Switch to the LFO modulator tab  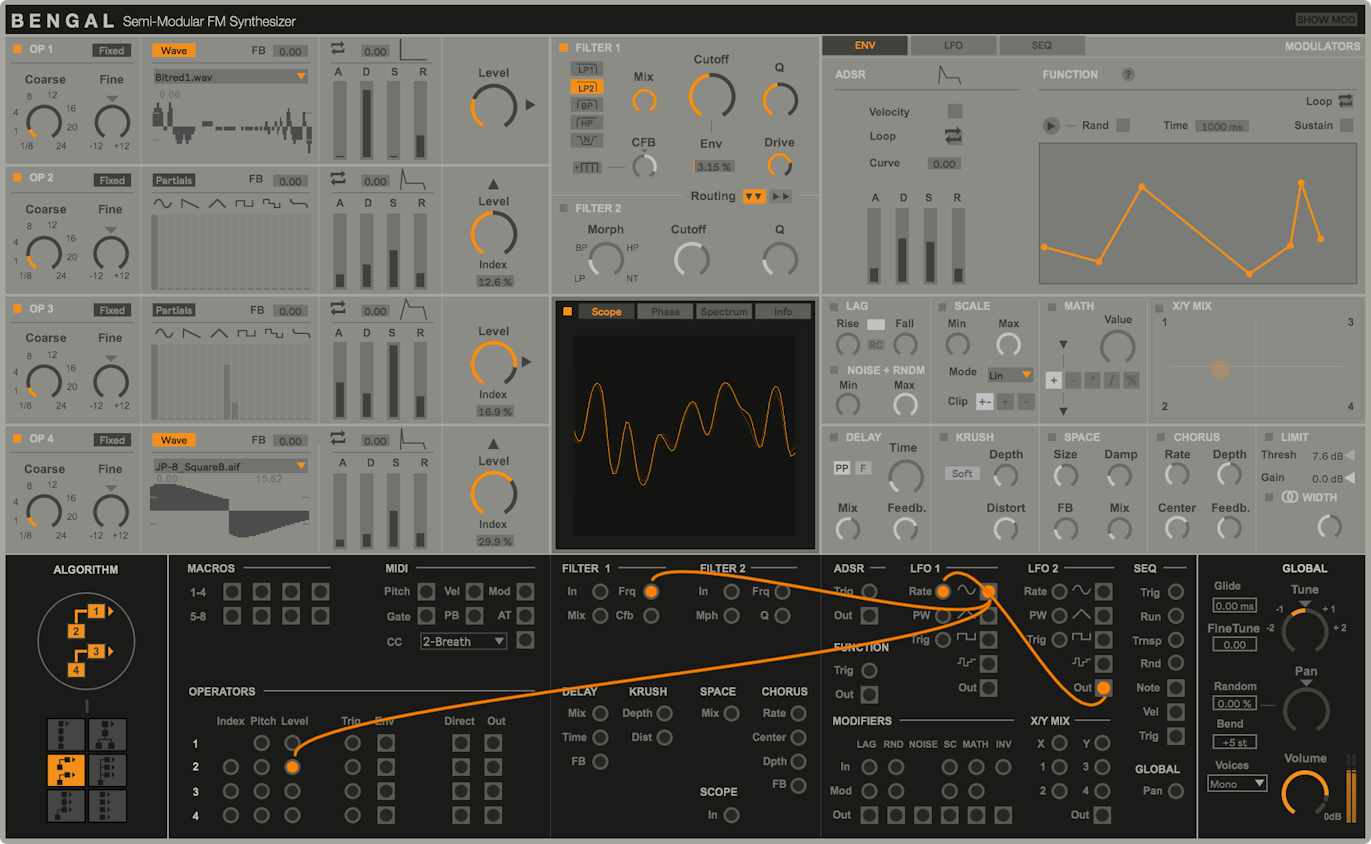952,45
